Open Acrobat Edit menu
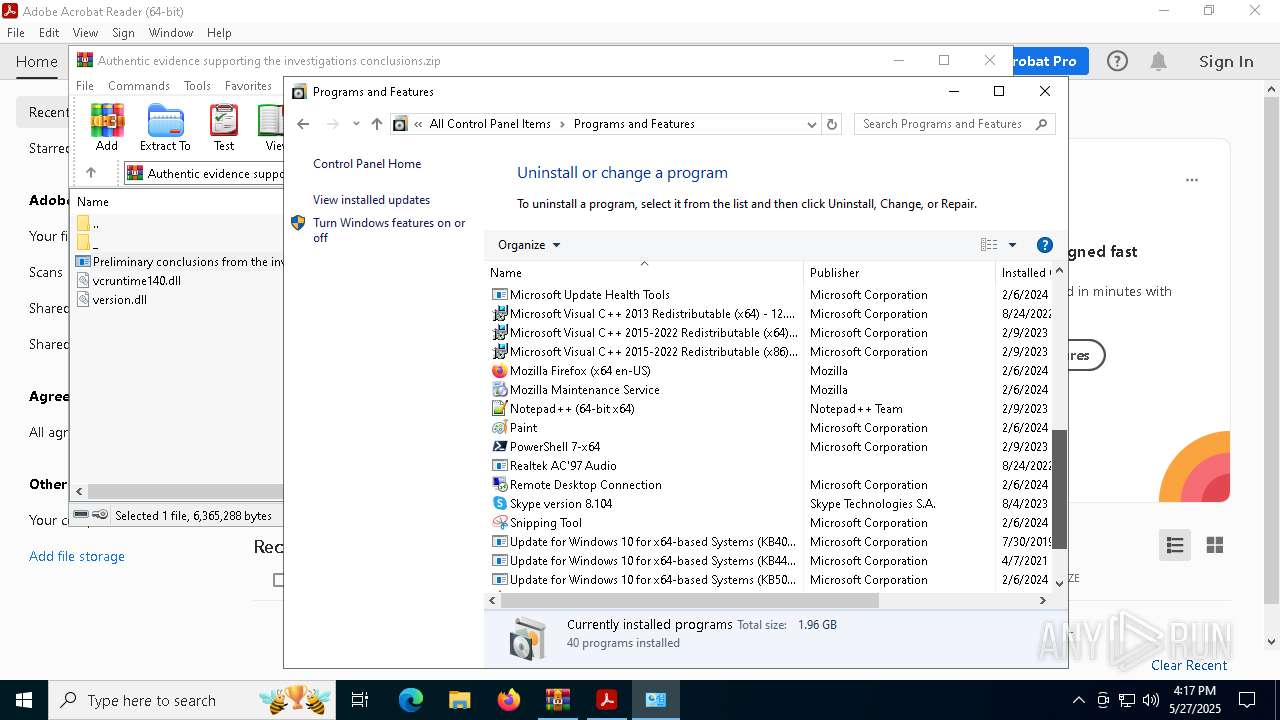This screenshot has width=1280, height=720. (x=49, y=33)
